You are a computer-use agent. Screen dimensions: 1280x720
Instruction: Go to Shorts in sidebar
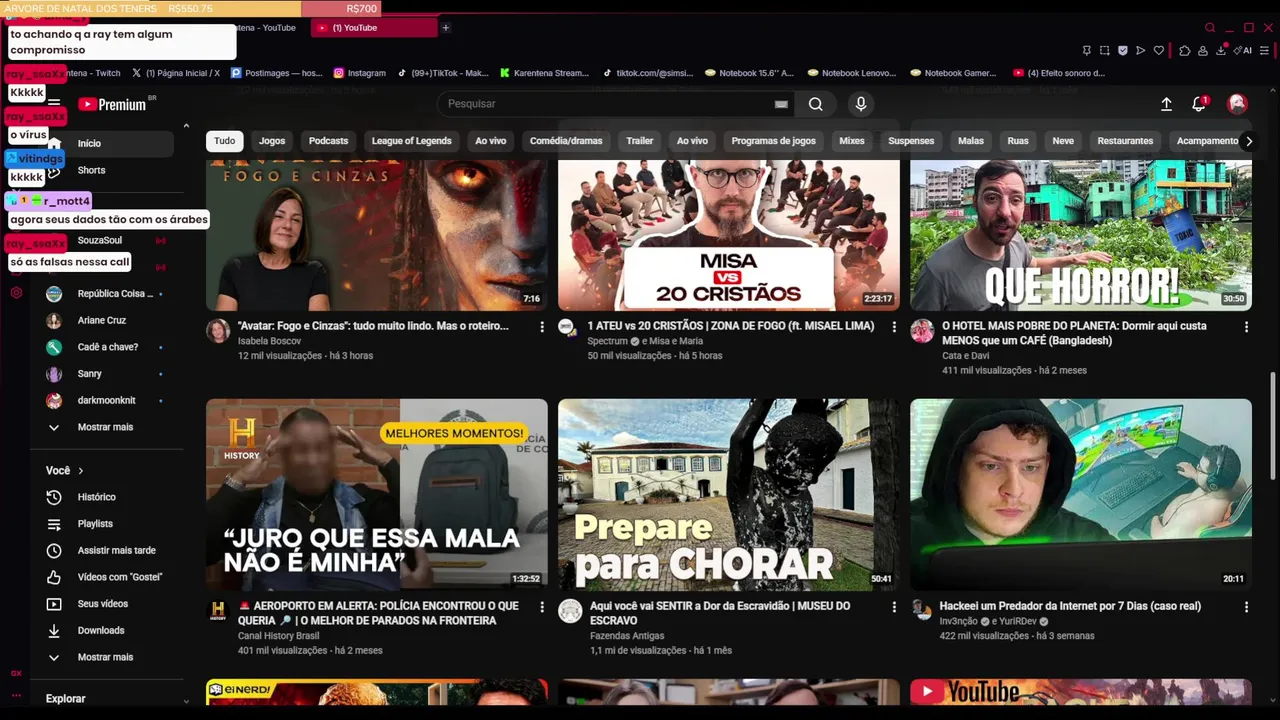click(108, 170)
